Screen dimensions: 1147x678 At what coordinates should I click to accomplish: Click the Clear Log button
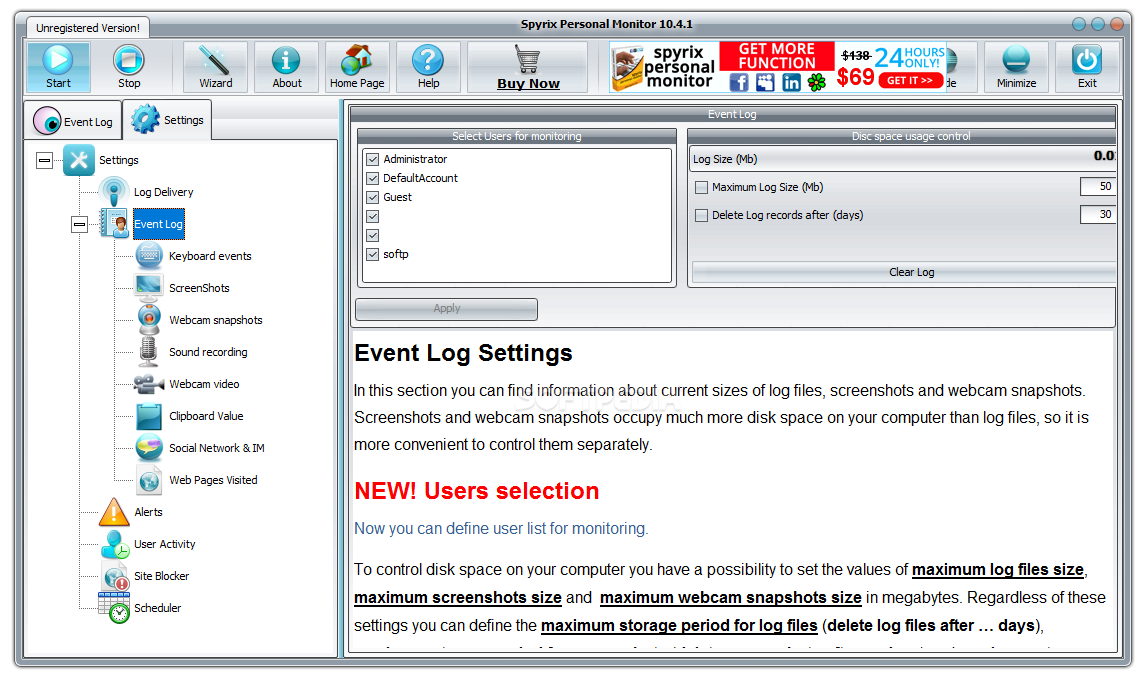coord(904,272)
